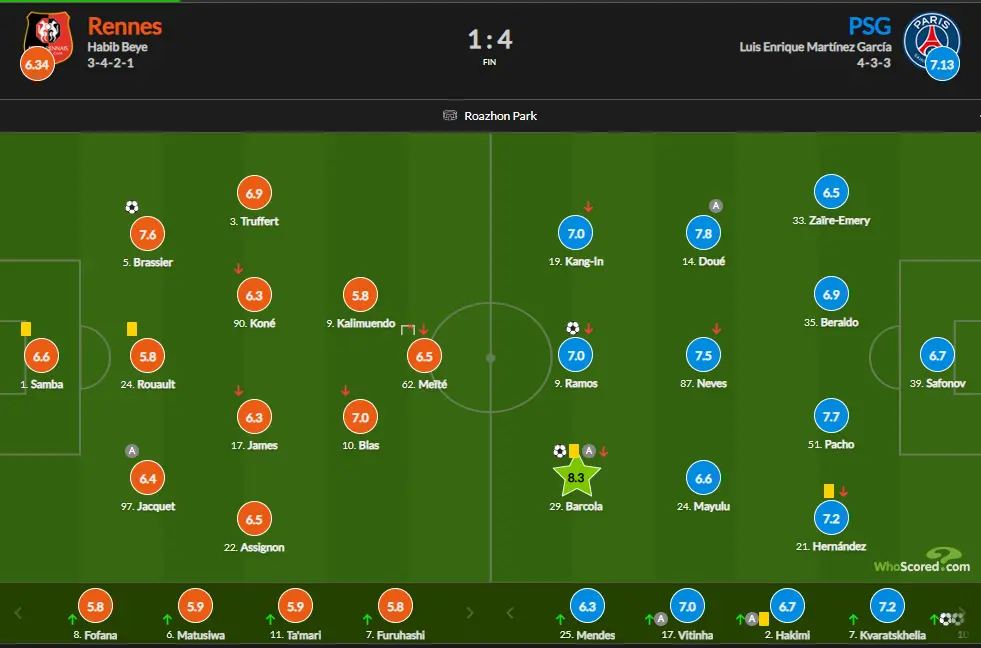Image resolution: width=981 pixels, height=648 pixels.
Task: Show previous PSG substitutes with left chevron
Action: [x=510, y=613]
